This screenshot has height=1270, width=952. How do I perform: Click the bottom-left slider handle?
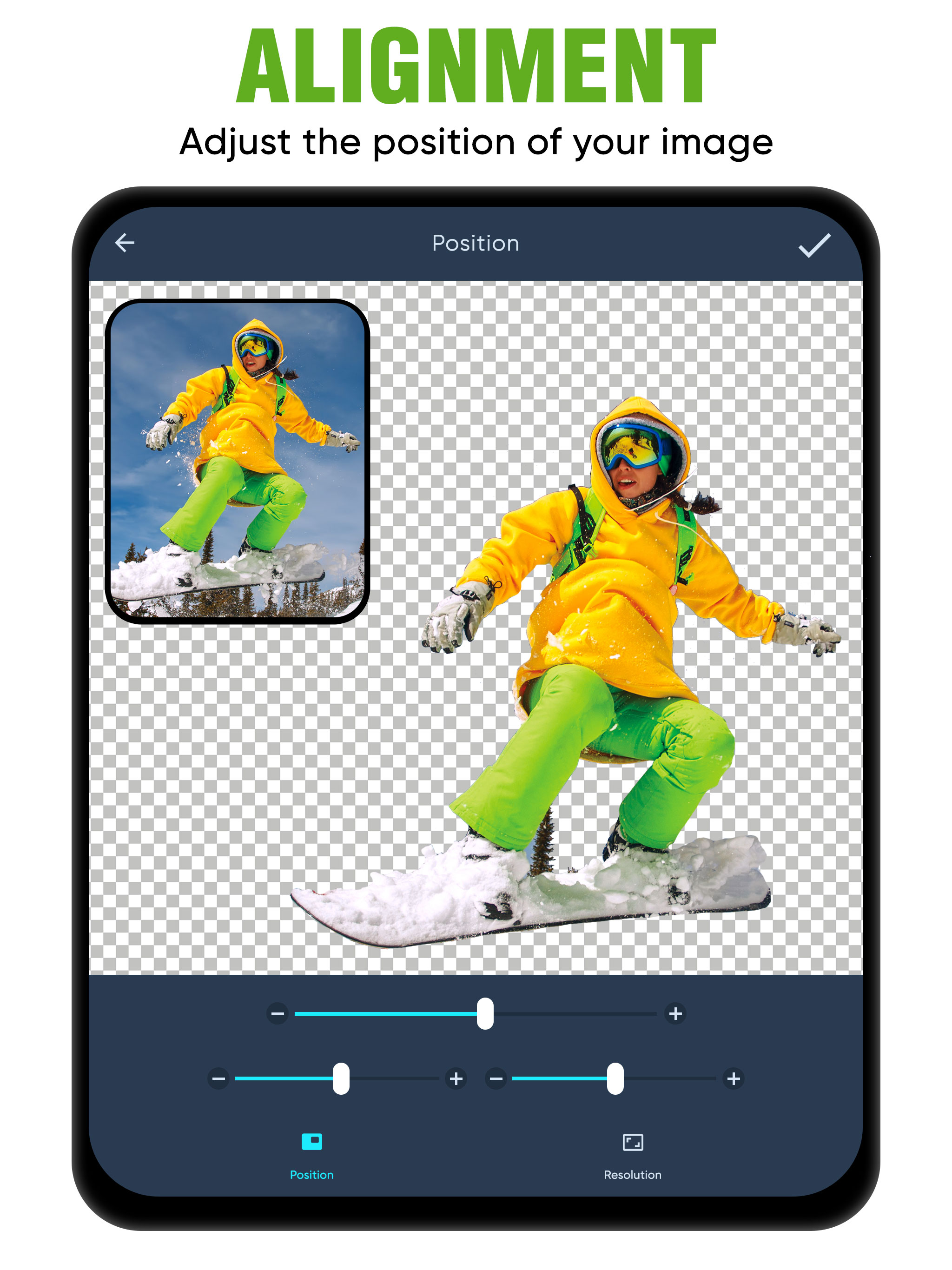click(341, 1078)
